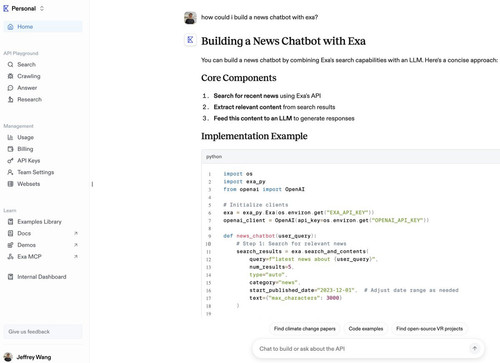Select the Find open-source VR projects suggestion
The image size is (500, 363).
[x=429, y=329]
